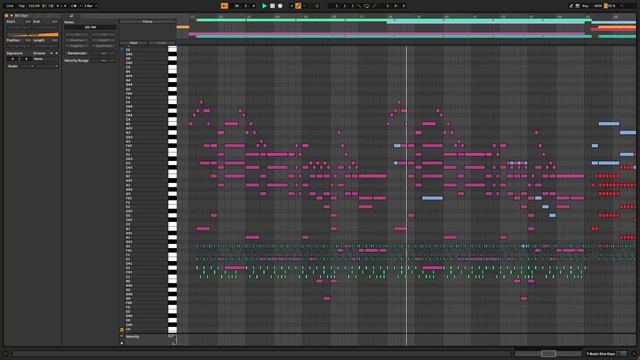The width and height of the screenshot is (640, 360).
Task: Click Set button beside Start
Action: tap(27, 22)
